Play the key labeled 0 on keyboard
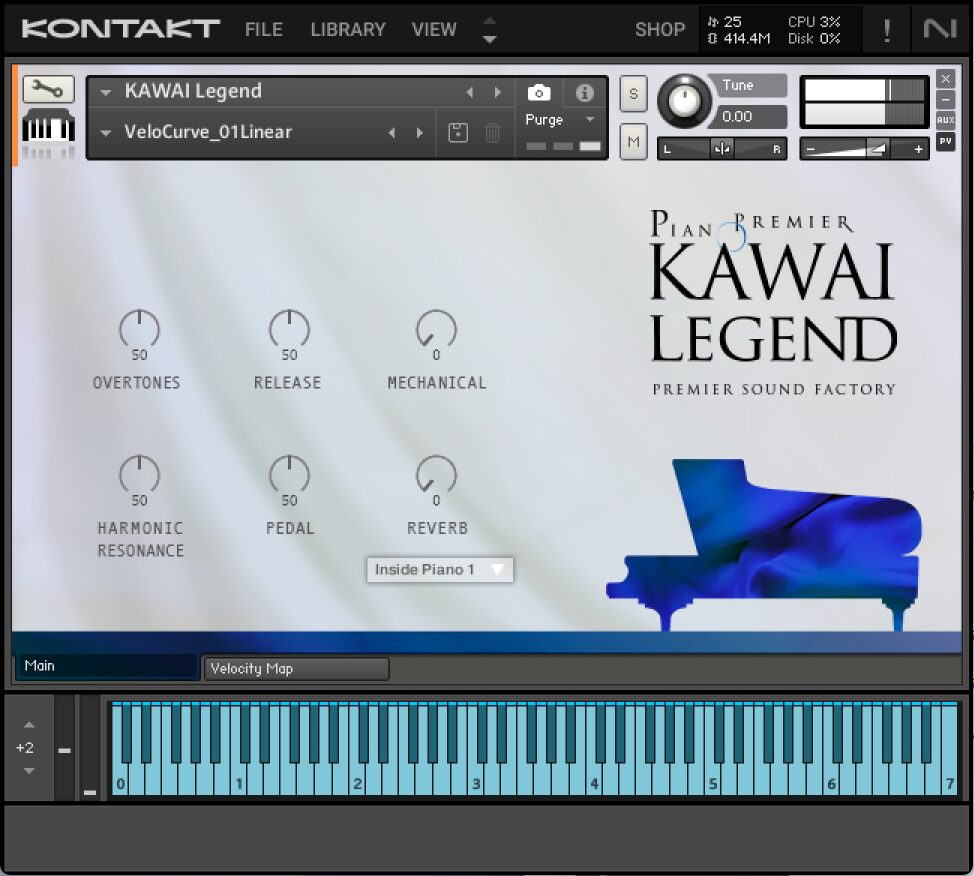The height and width of the screenshot is (876, 974). pyautogui.click(x=121, y=783)
